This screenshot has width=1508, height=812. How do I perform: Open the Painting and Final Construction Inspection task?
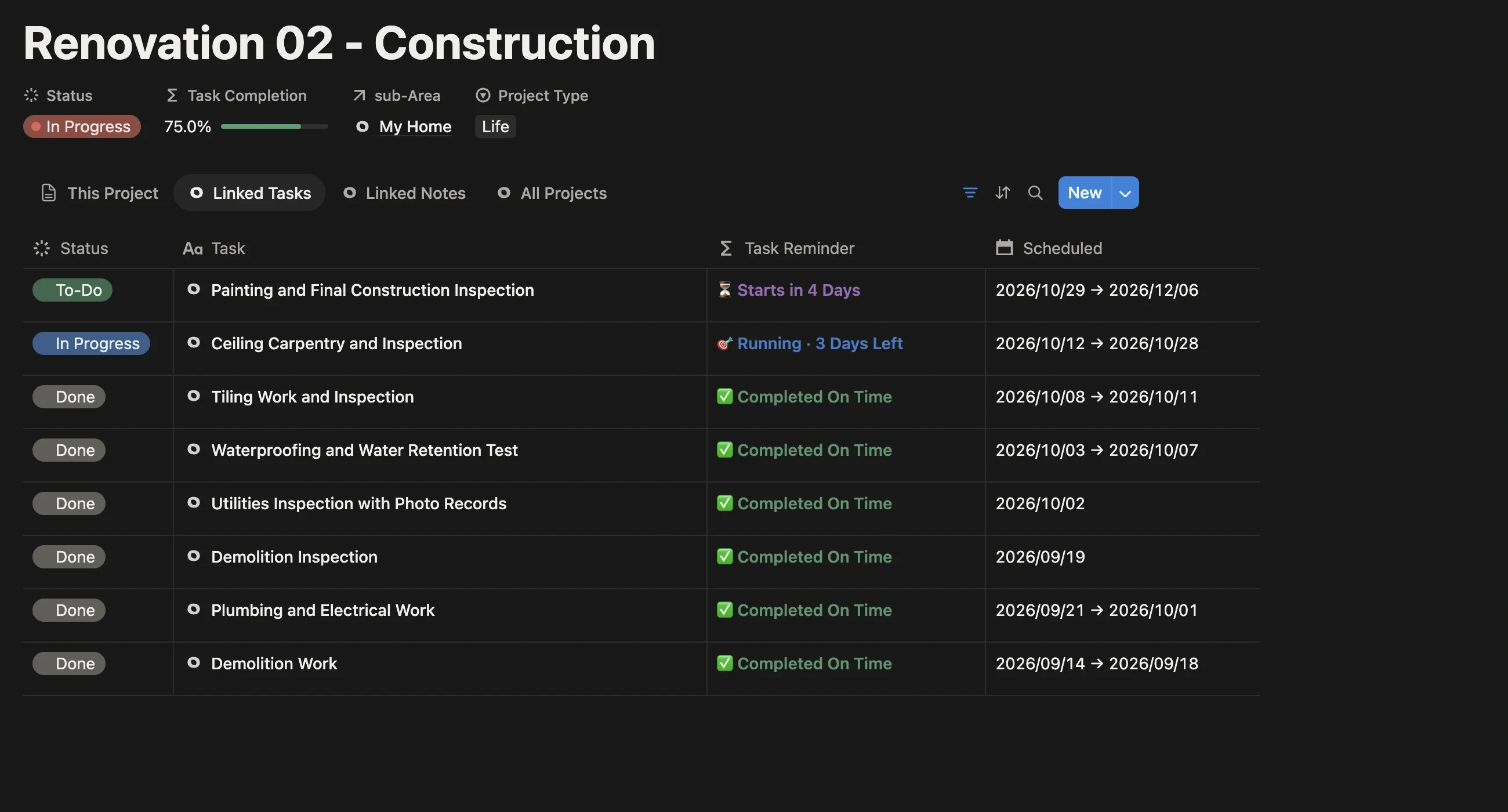point(372,290)
